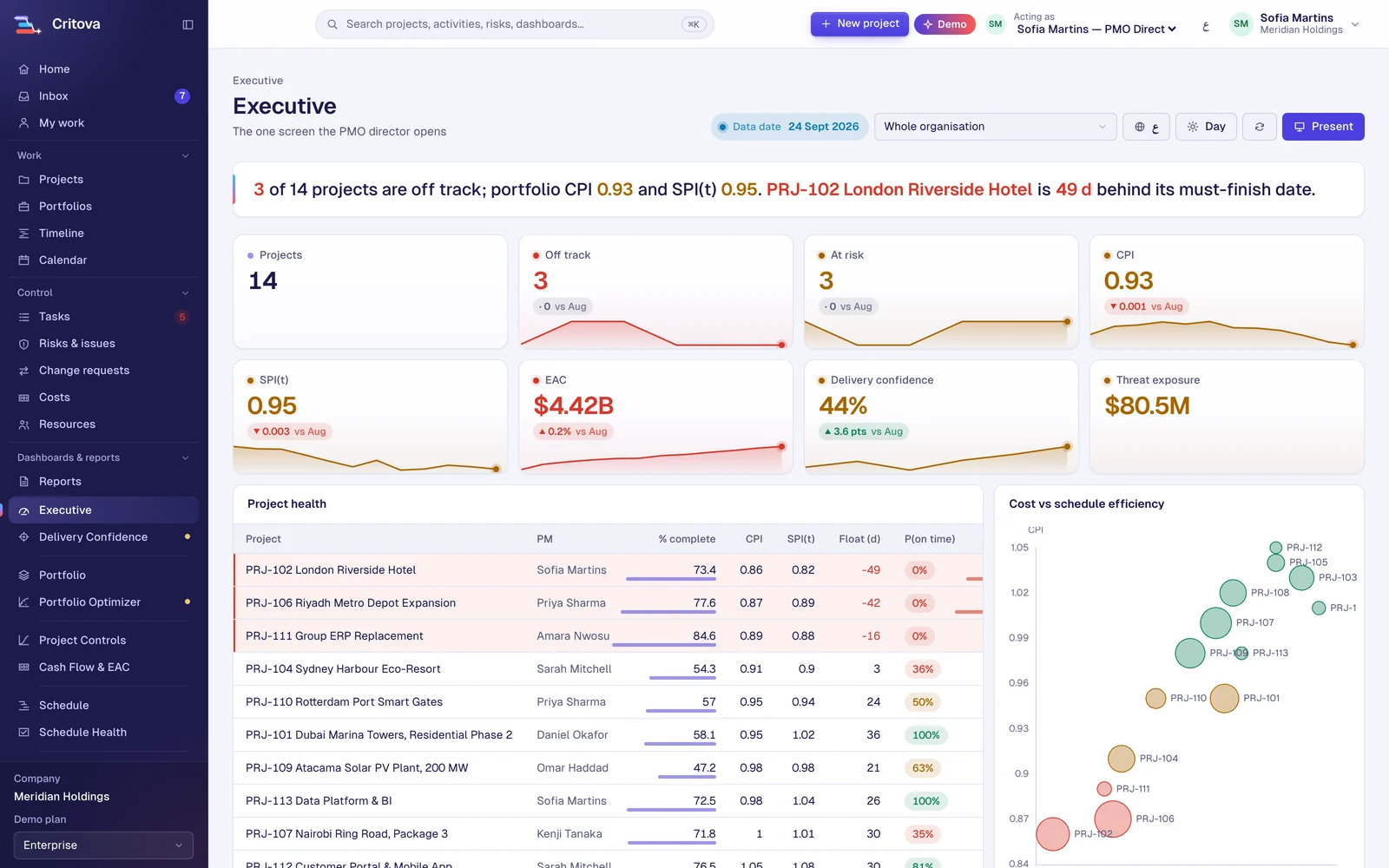Toggle the Demo mode button
The width and height of the screenshot is (1389, 868).
point(945,24)
